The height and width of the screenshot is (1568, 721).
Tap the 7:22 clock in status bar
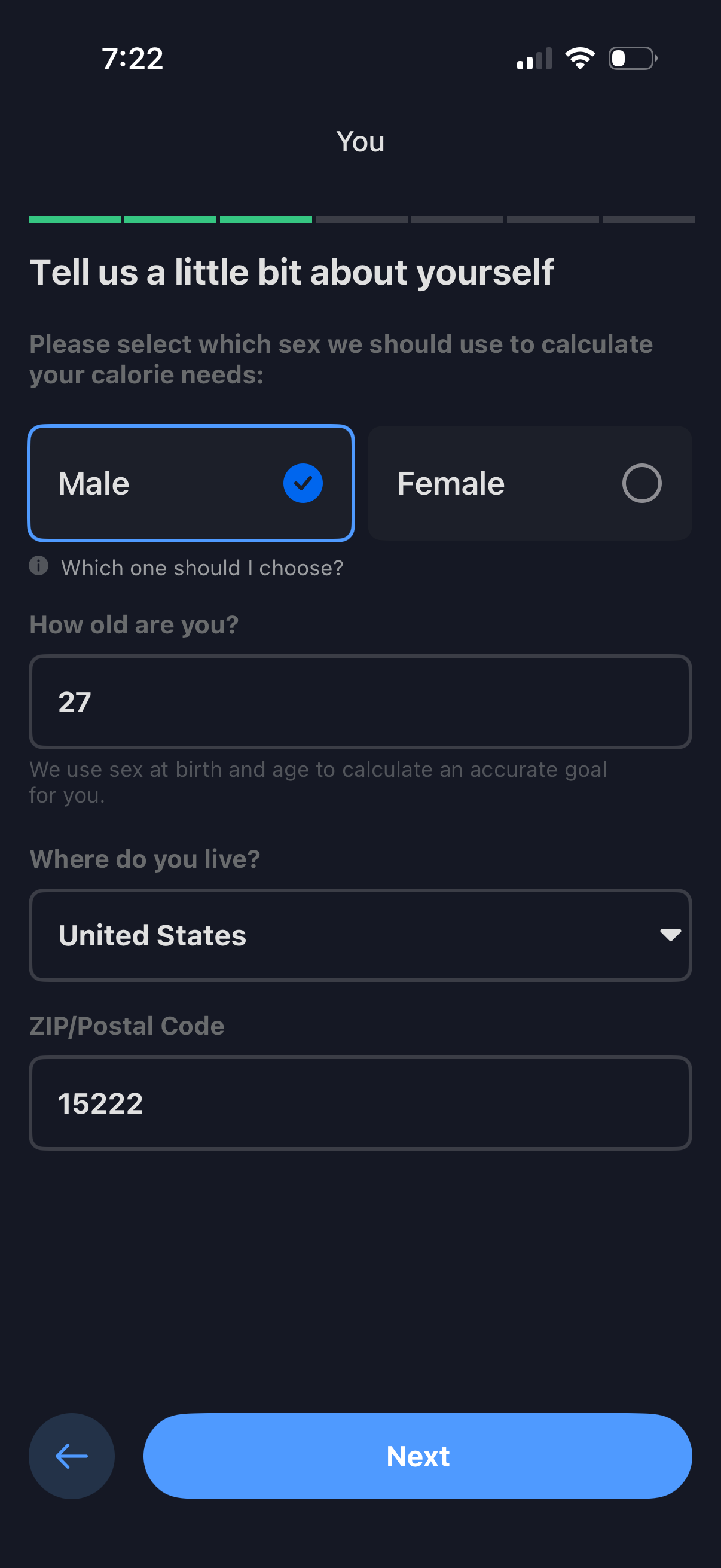(x=133, y=59)
